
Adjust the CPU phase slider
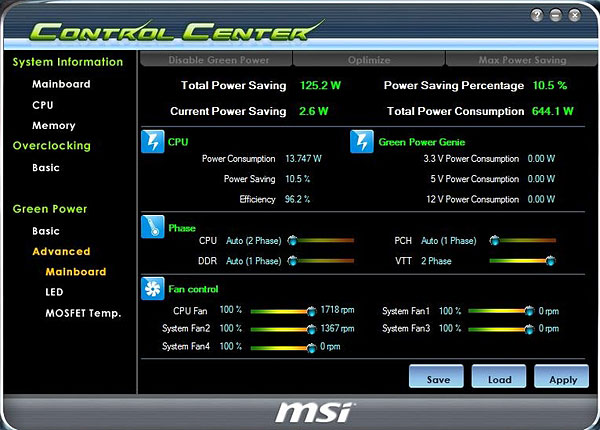tap(321, 241)
